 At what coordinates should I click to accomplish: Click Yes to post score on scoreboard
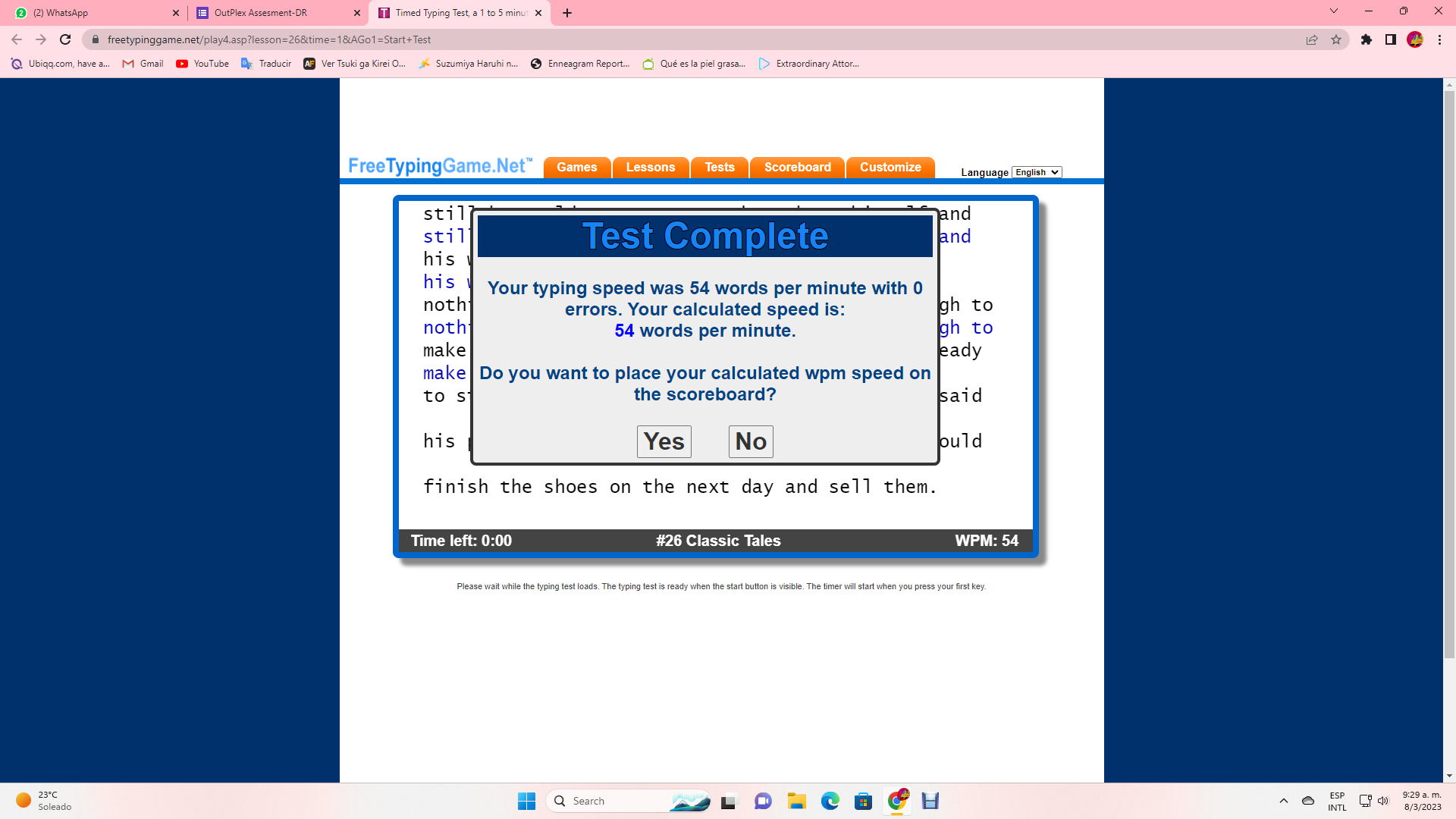click(x=664, y=441)
